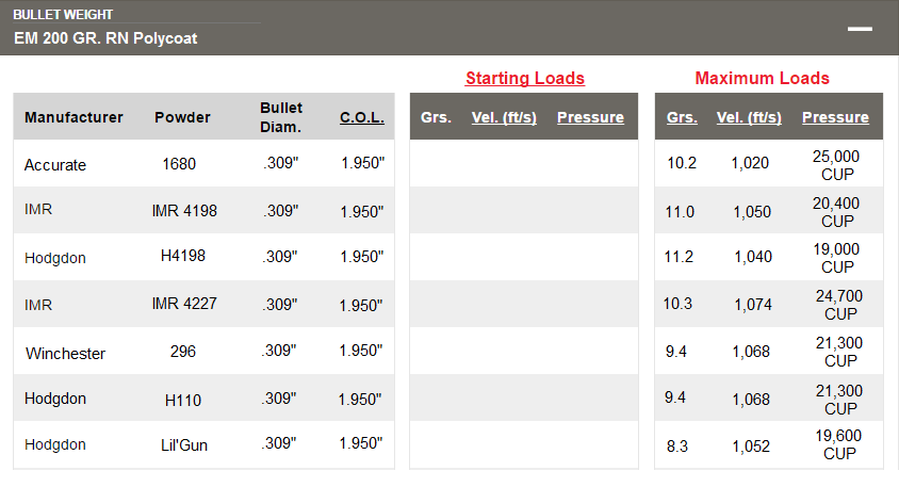This screenshot has width=899, height=487.
Task: Select the IMR 4227 powder cell
Action: [184, 303]
